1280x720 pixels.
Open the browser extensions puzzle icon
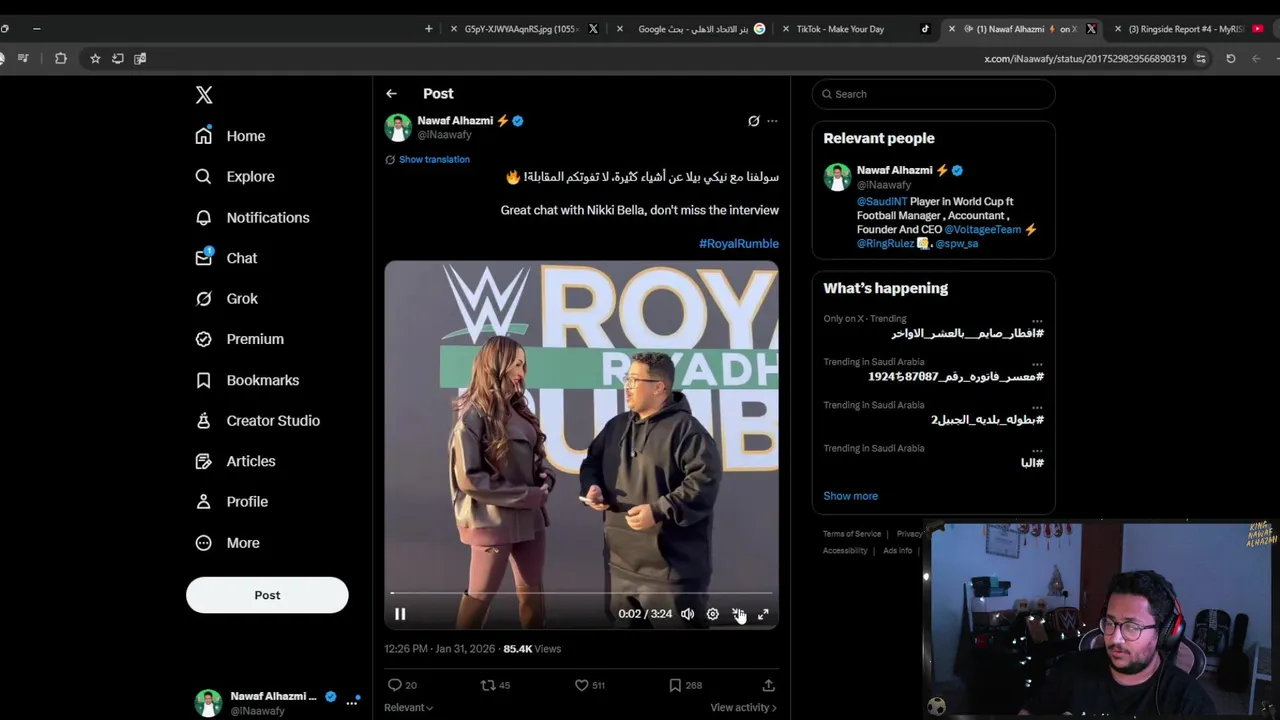point(61,59)
